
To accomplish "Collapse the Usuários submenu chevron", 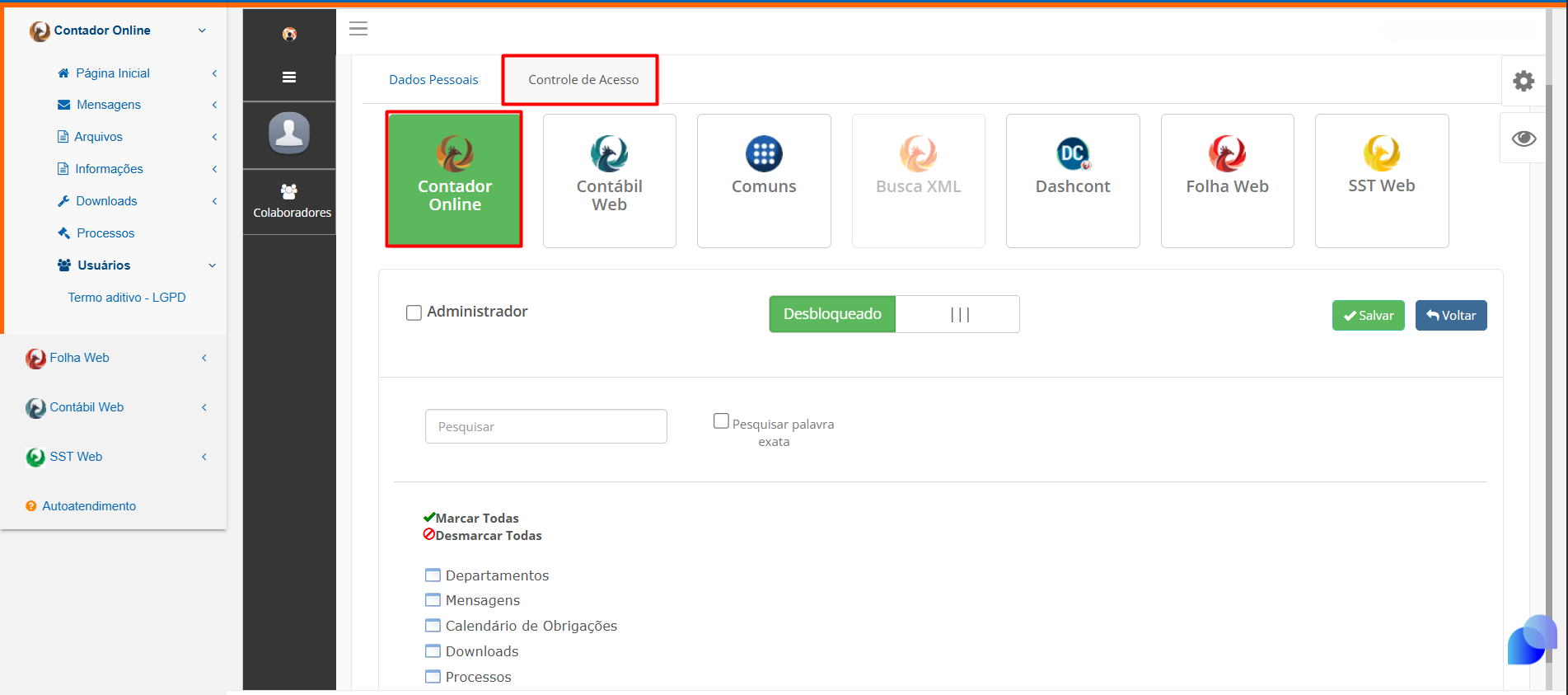I will [212, 265].
